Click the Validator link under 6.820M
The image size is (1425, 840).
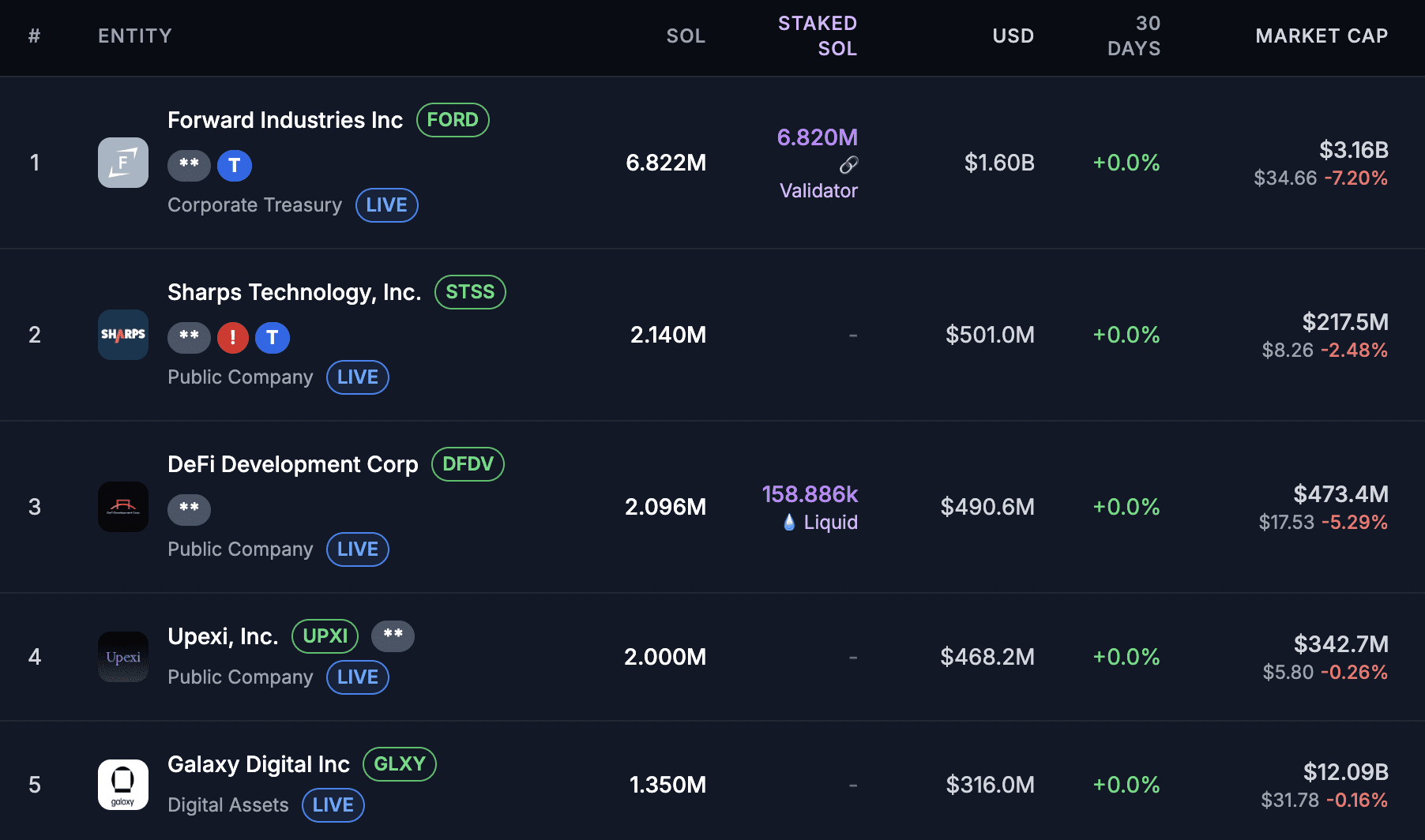(818, 191)
